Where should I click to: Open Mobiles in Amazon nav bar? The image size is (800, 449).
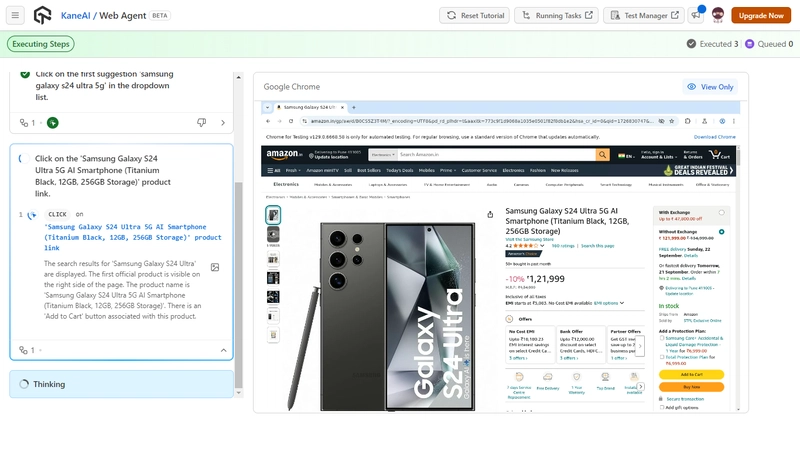point(427,170)
